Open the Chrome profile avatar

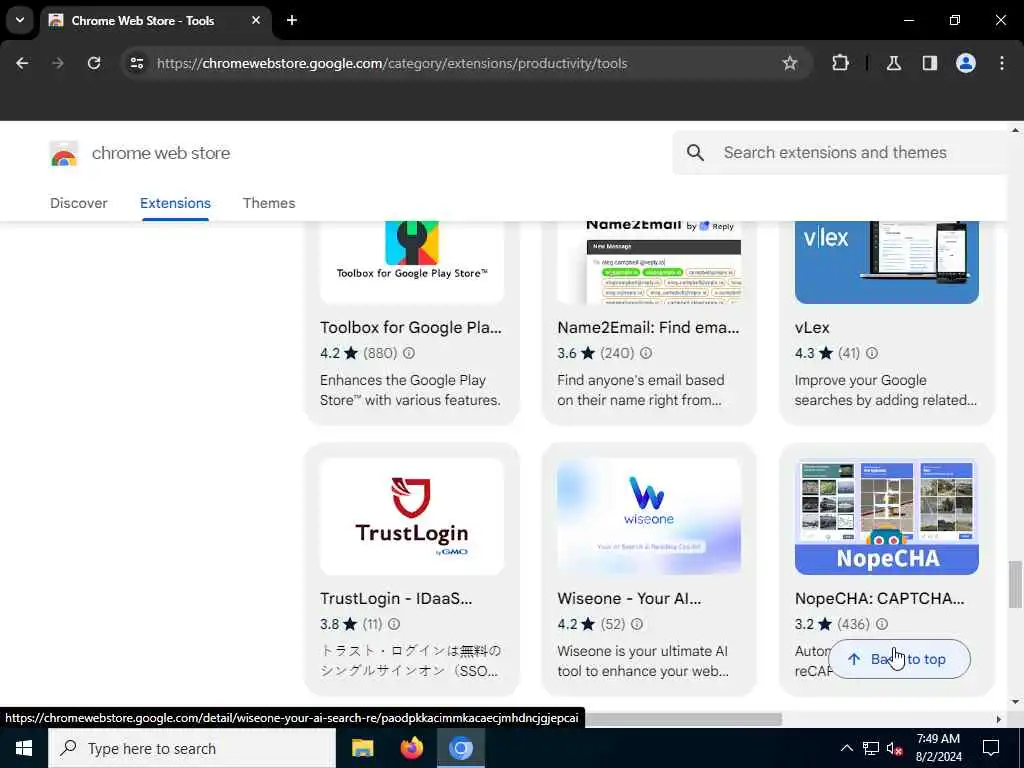[x=966, y=63]
